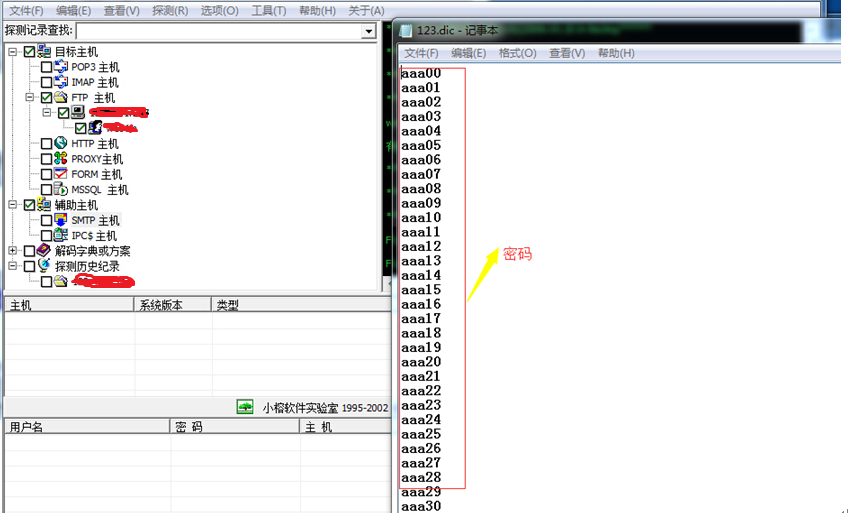Enable the HTTP 主机 checkbox
This screenshot has height=513, width=850.
46,144
